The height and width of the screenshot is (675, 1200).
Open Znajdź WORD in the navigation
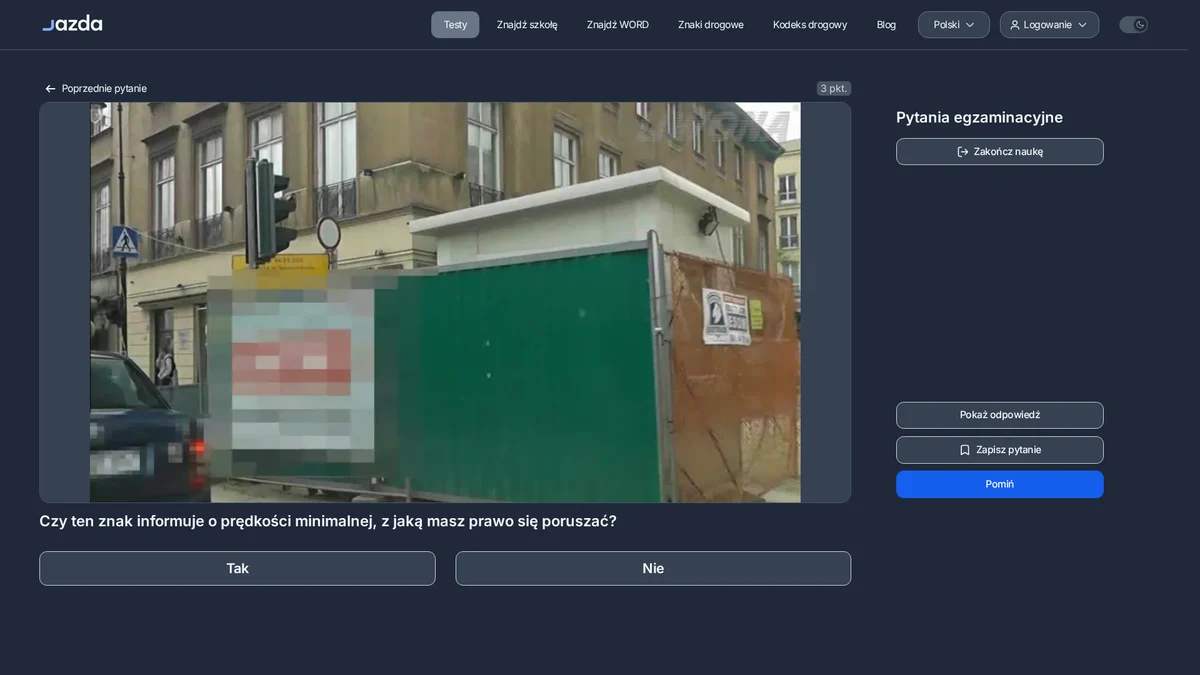coord(618,25)
